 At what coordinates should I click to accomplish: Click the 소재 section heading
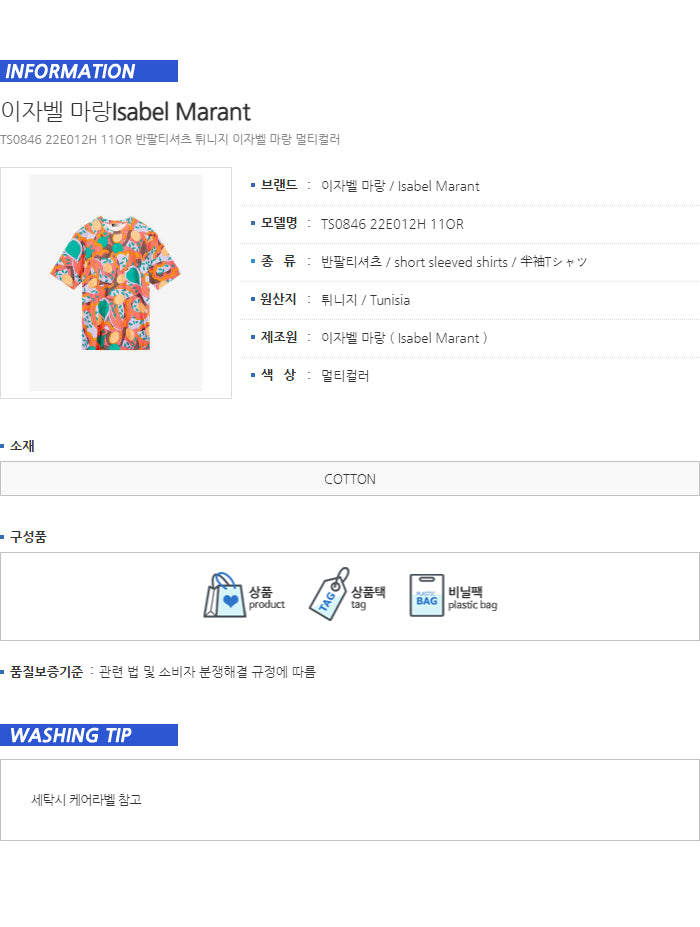(22, 446)
